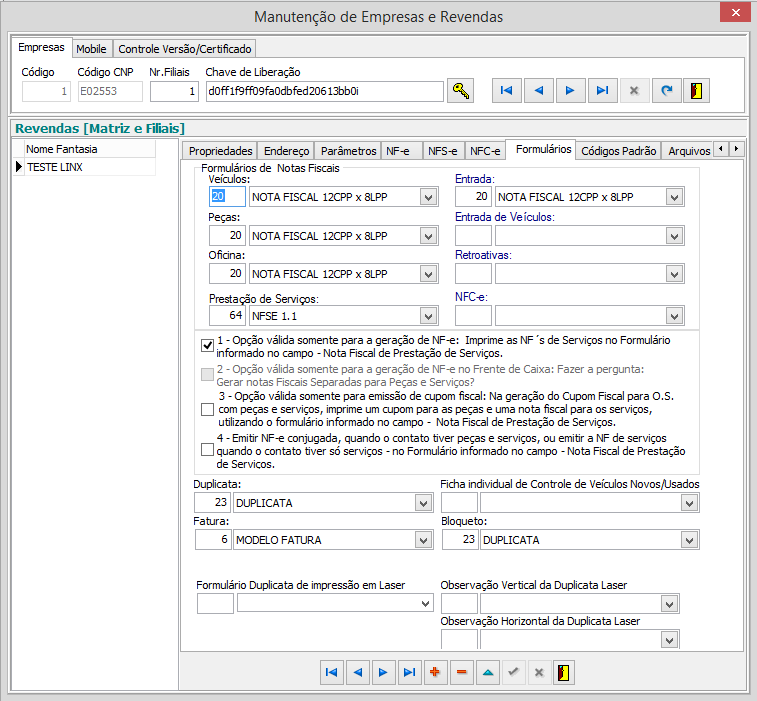
Task: Check option 4 Emitir NF-e conjugada
Action: tap(207, 450)
